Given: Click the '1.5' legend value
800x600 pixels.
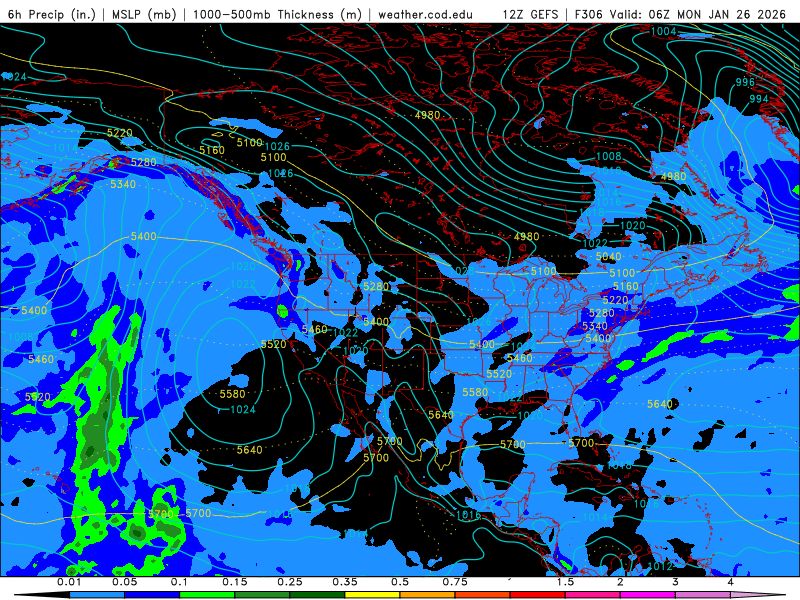Looking at the screenshot, I should (x=565, y=582).
